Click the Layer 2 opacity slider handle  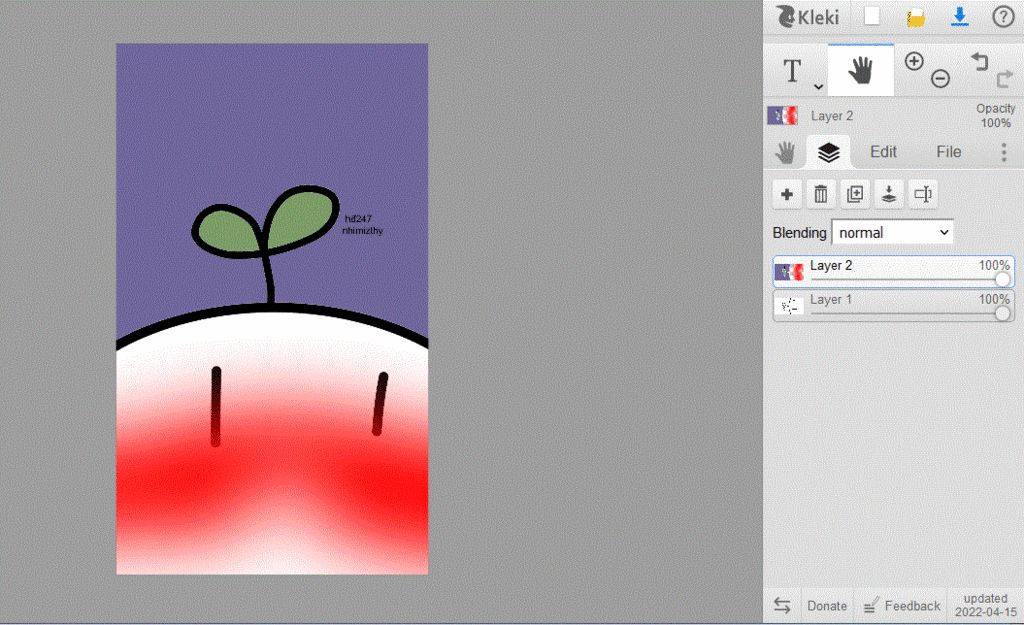pyautogui.click(x=1003, y=280)
